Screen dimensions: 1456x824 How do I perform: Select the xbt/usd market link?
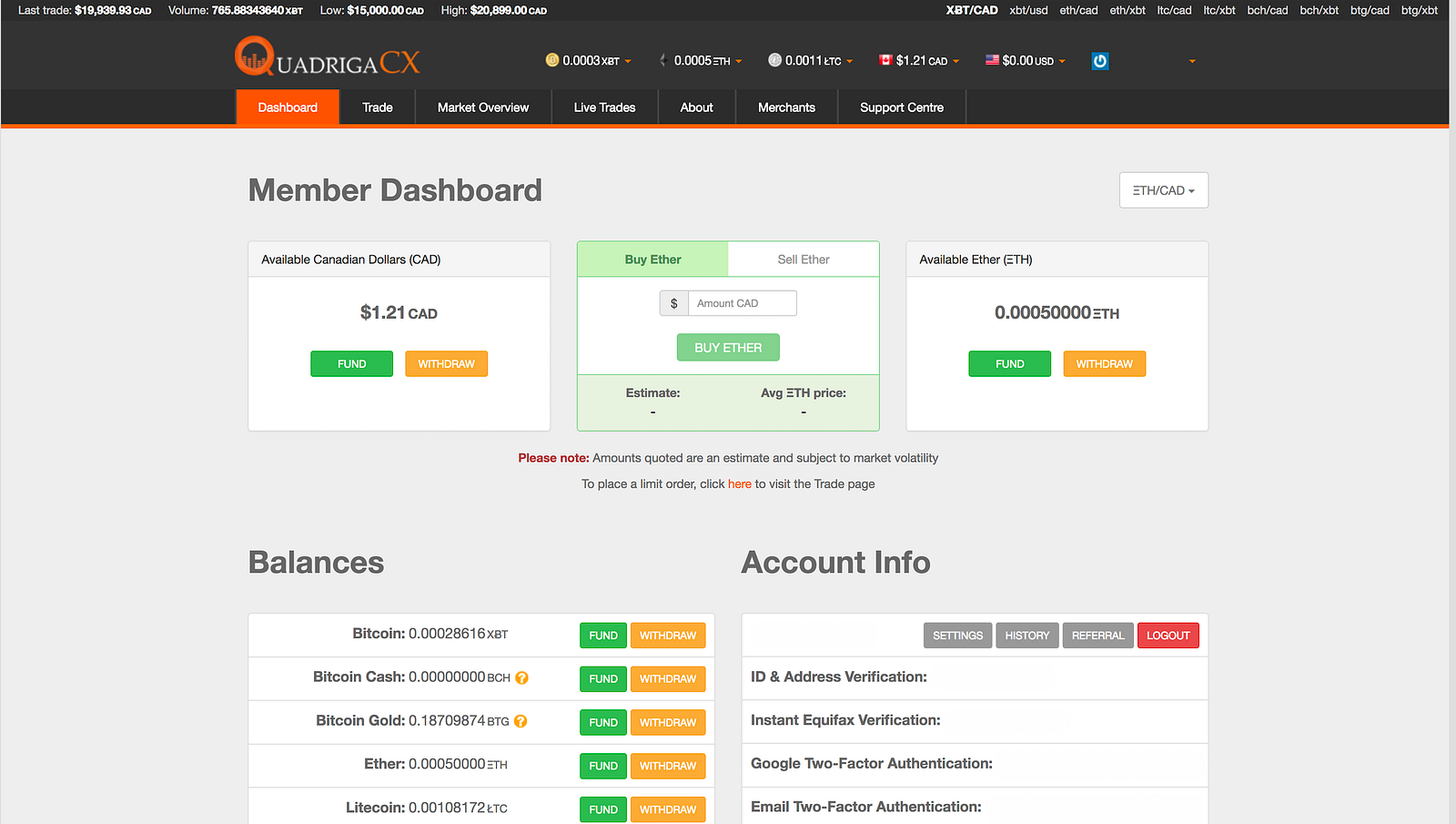tap(1028, 10)
